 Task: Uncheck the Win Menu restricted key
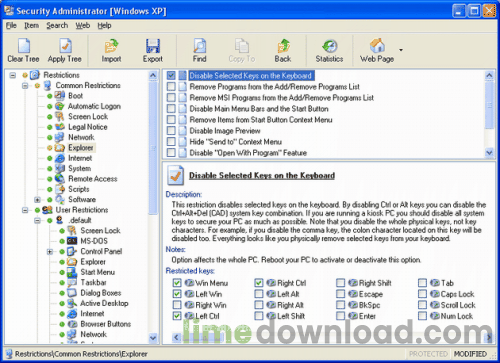point(177,283)
